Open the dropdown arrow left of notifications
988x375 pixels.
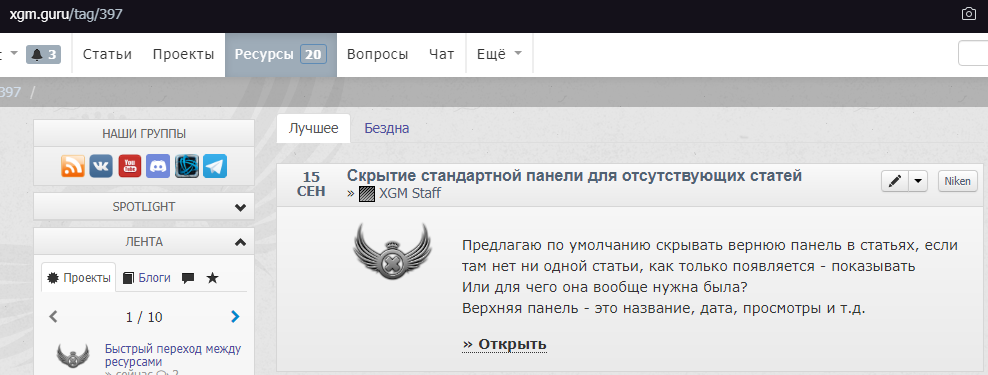pos(13,55)
